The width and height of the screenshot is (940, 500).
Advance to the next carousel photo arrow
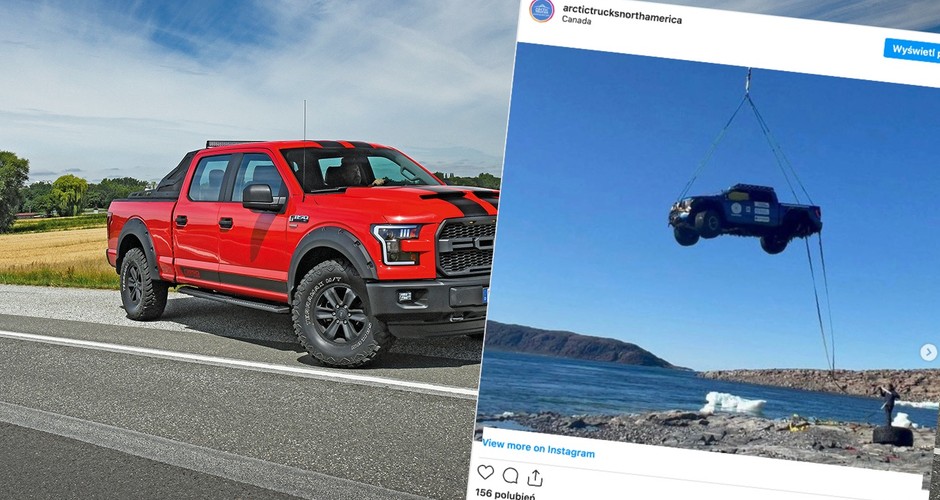point(928,352)
